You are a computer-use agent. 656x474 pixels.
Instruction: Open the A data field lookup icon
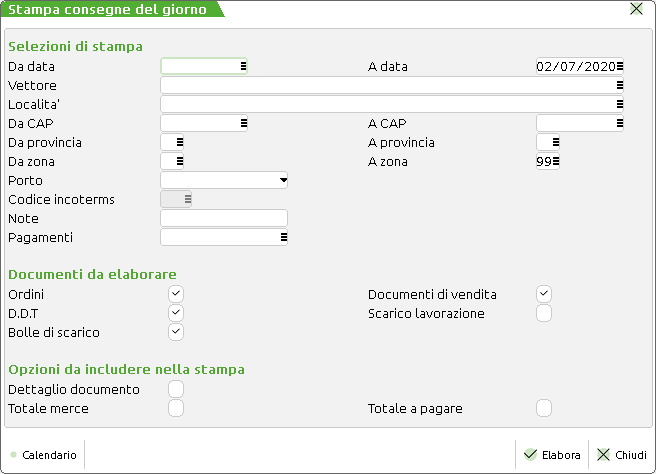click(x=620, y=67)
